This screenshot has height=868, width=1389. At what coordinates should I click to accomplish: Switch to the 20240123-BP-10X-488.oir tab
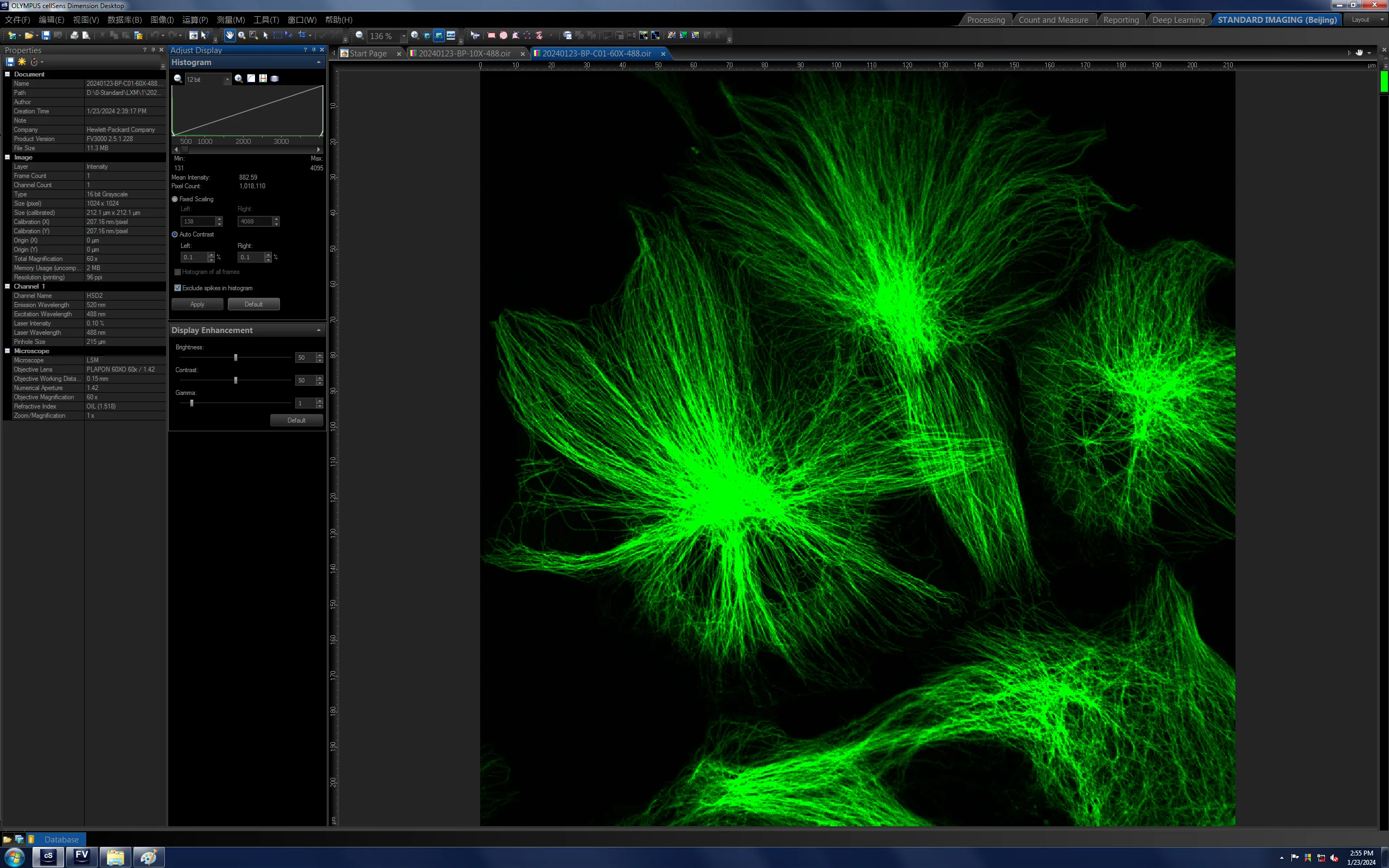(464, 53)
